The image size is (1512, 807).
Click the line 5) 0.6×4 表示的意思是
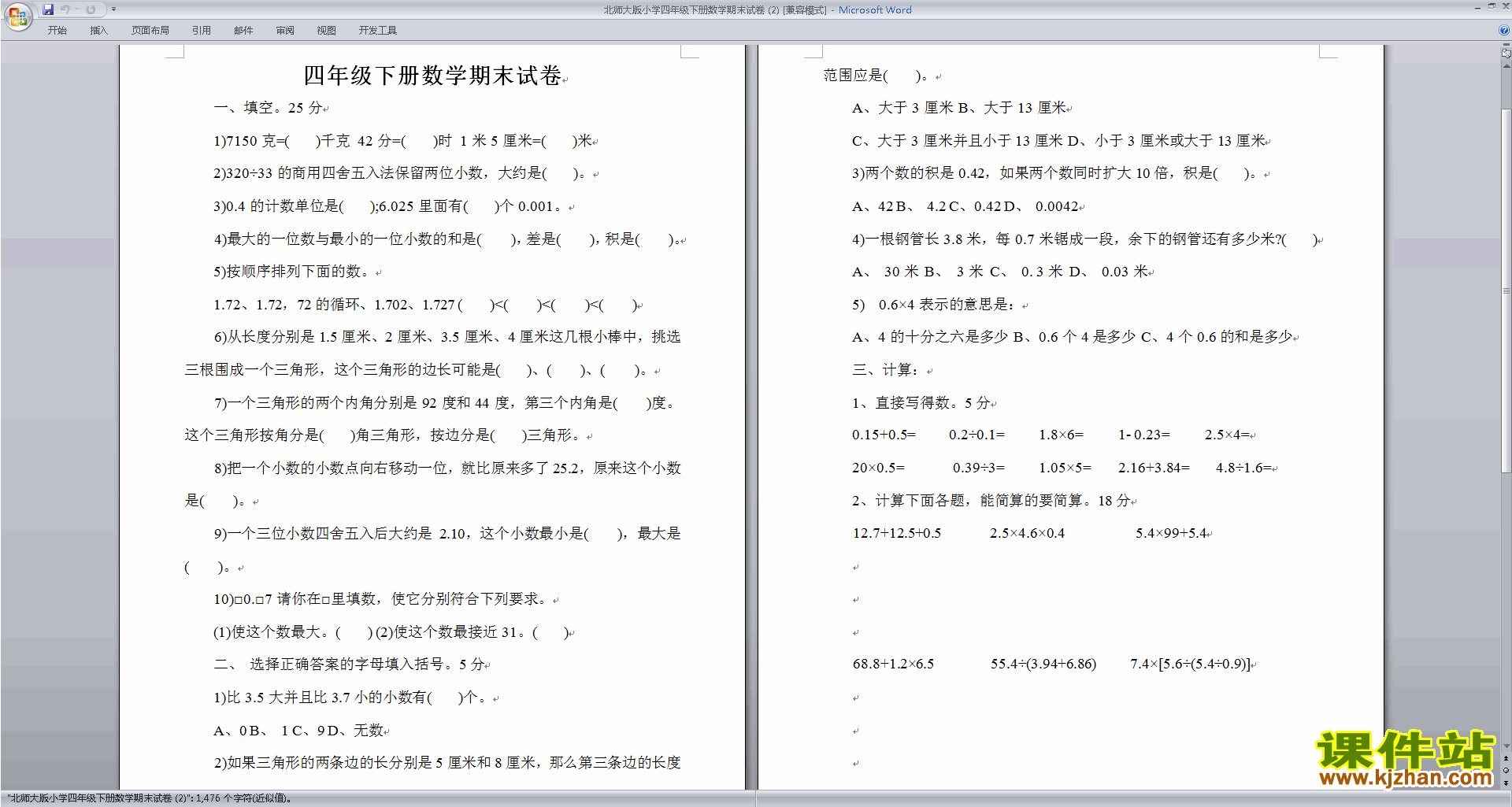pos(934,305)
